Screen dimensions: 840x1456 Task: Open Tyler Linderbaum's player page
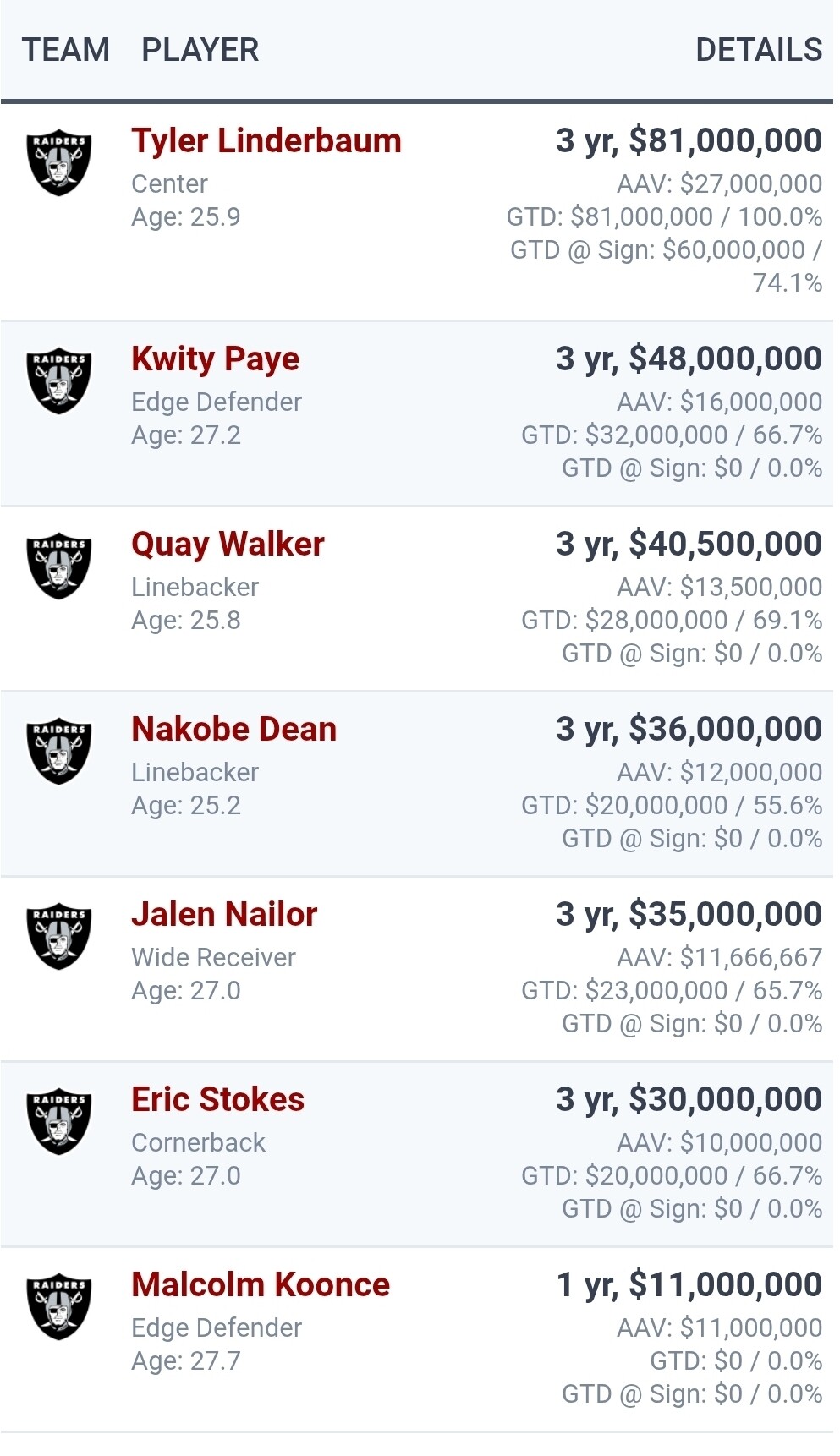[x=266, y=141]
